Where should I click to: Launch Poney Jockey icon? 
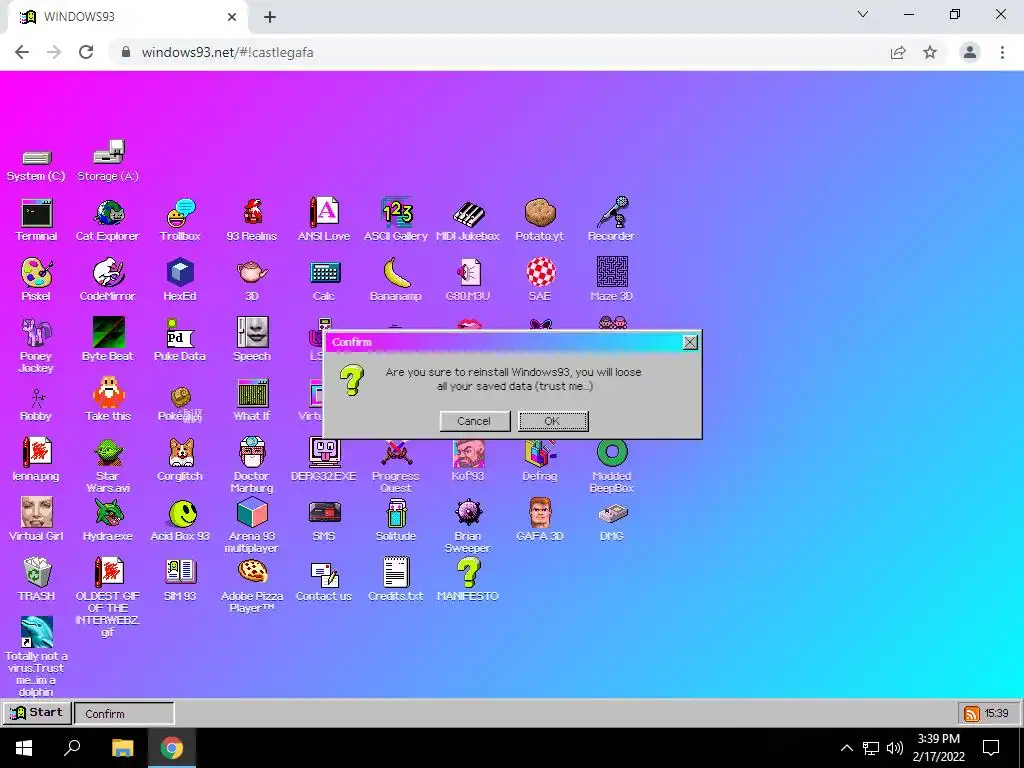click(37, 332)
